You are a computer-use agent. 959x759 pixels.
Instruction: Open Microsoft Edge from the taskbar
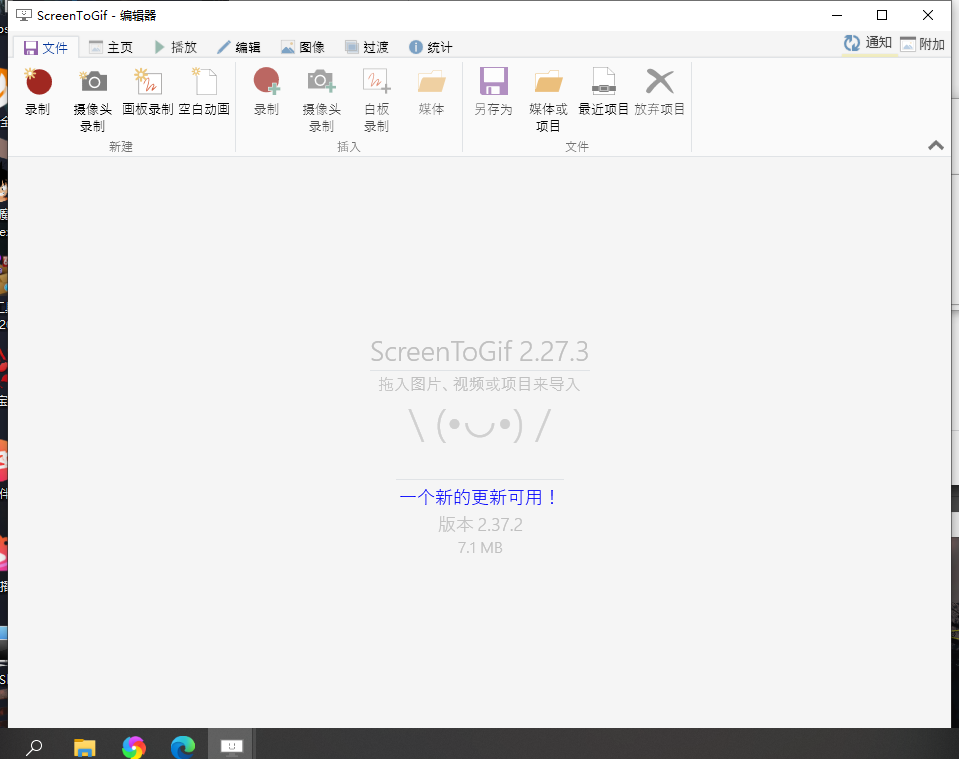tap(182, 746)
